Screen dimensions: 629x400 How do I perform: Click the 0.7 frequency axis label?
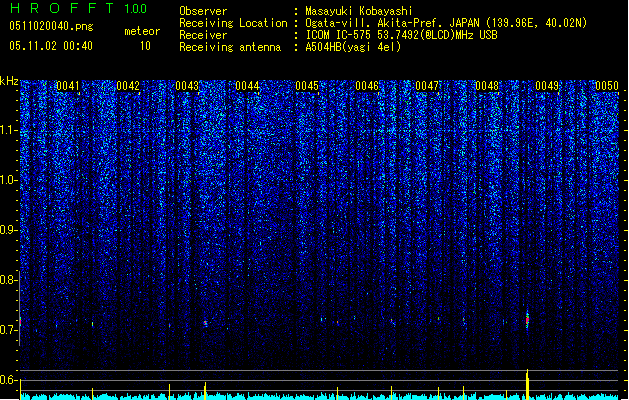click(x=8, y=330)
